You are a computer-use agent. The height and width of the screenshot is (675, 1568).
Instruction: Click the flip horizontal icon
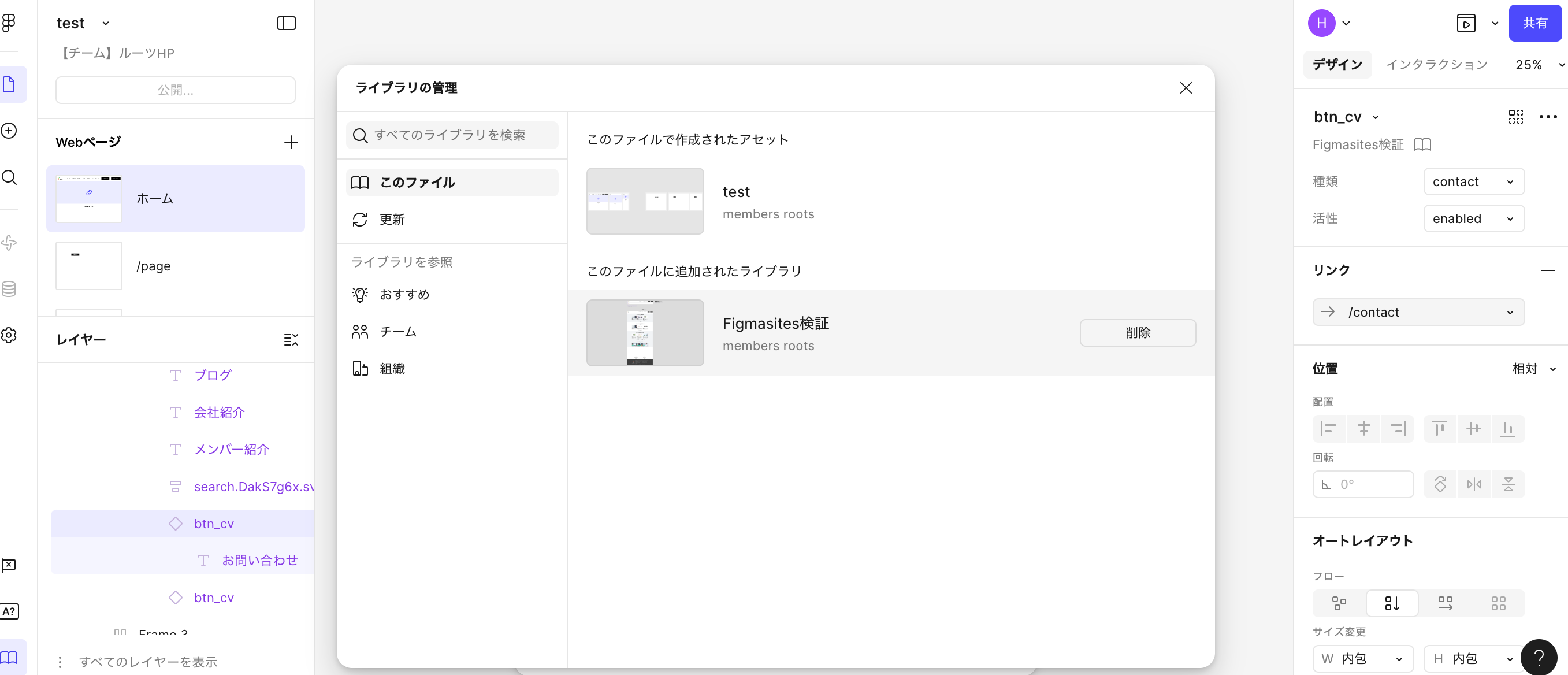pos(1474,484)
